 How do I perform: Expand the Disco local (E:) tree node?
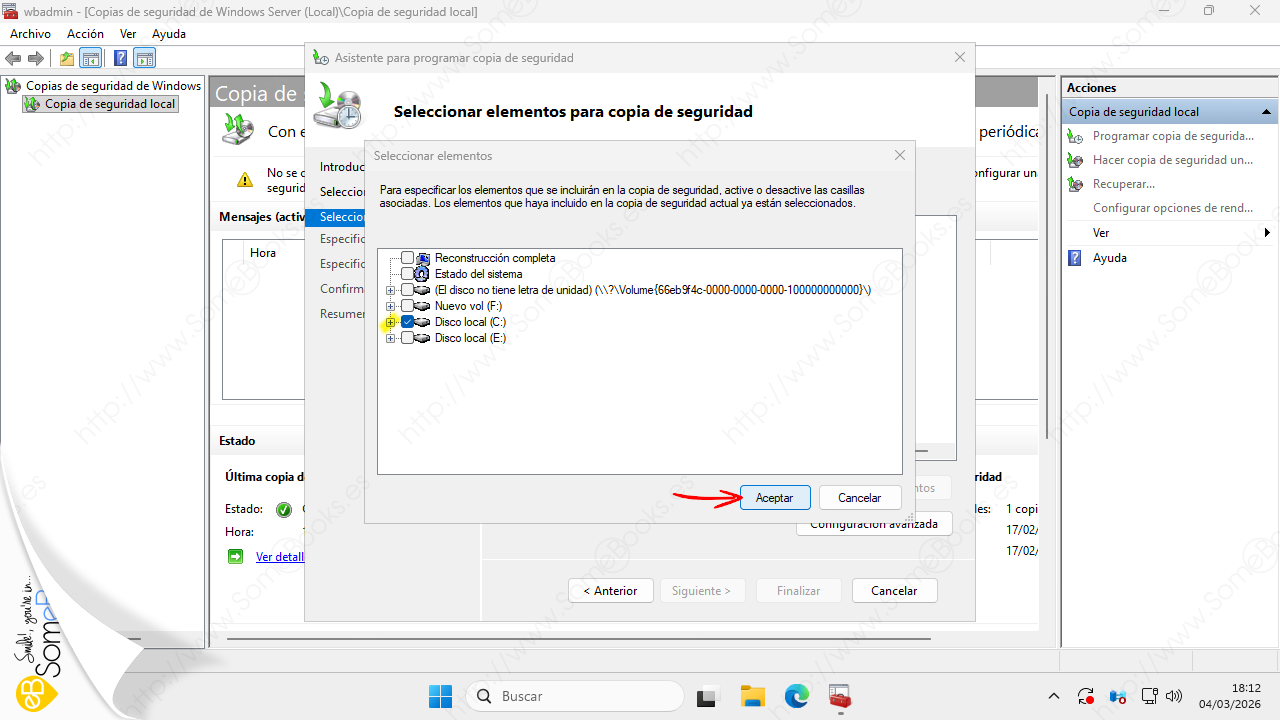tap(390, 338)
